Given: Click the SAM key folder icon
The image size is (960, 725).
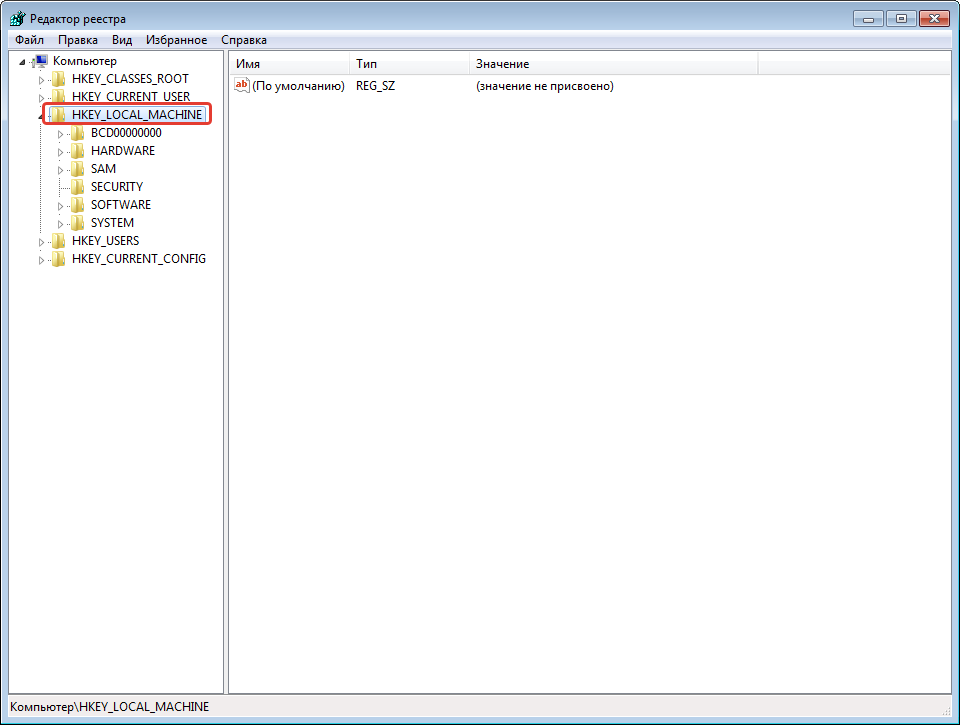Looking at the screenshot, I should pyautogui.click(x=77, y=169).
